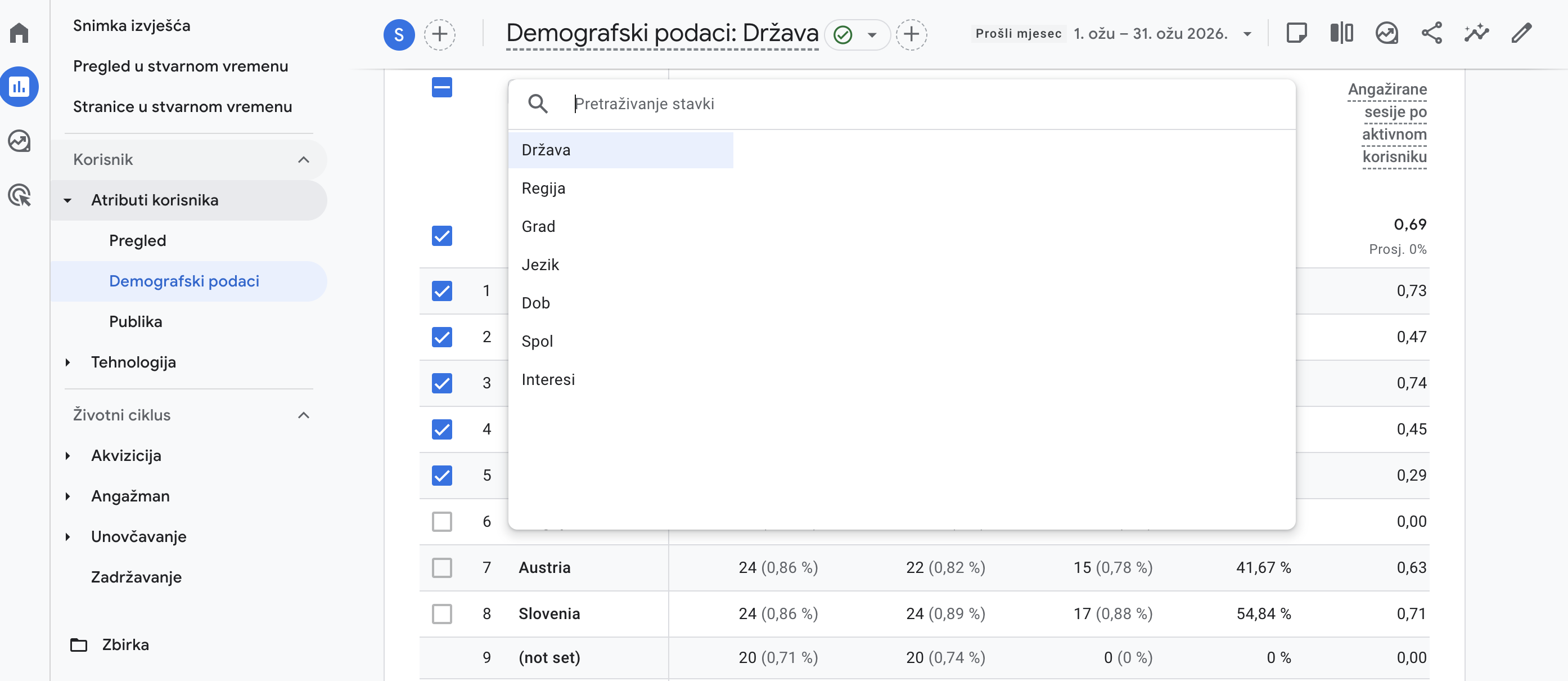This screenshot has width=1568, height=681.
Task: Open Publika in the sidebar
Action: point(135,321)
